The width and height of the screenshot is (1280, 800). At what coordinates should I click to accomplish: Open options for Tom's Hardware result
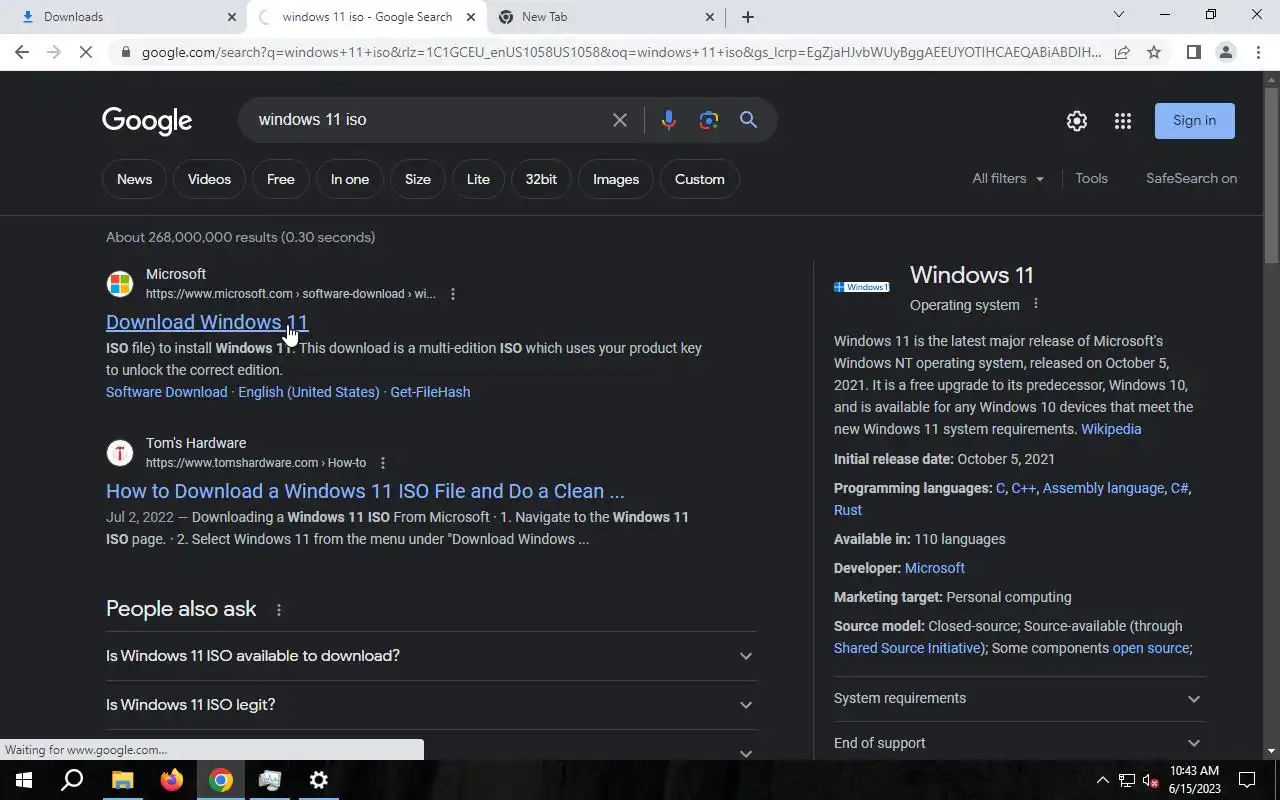coord(383,463)
